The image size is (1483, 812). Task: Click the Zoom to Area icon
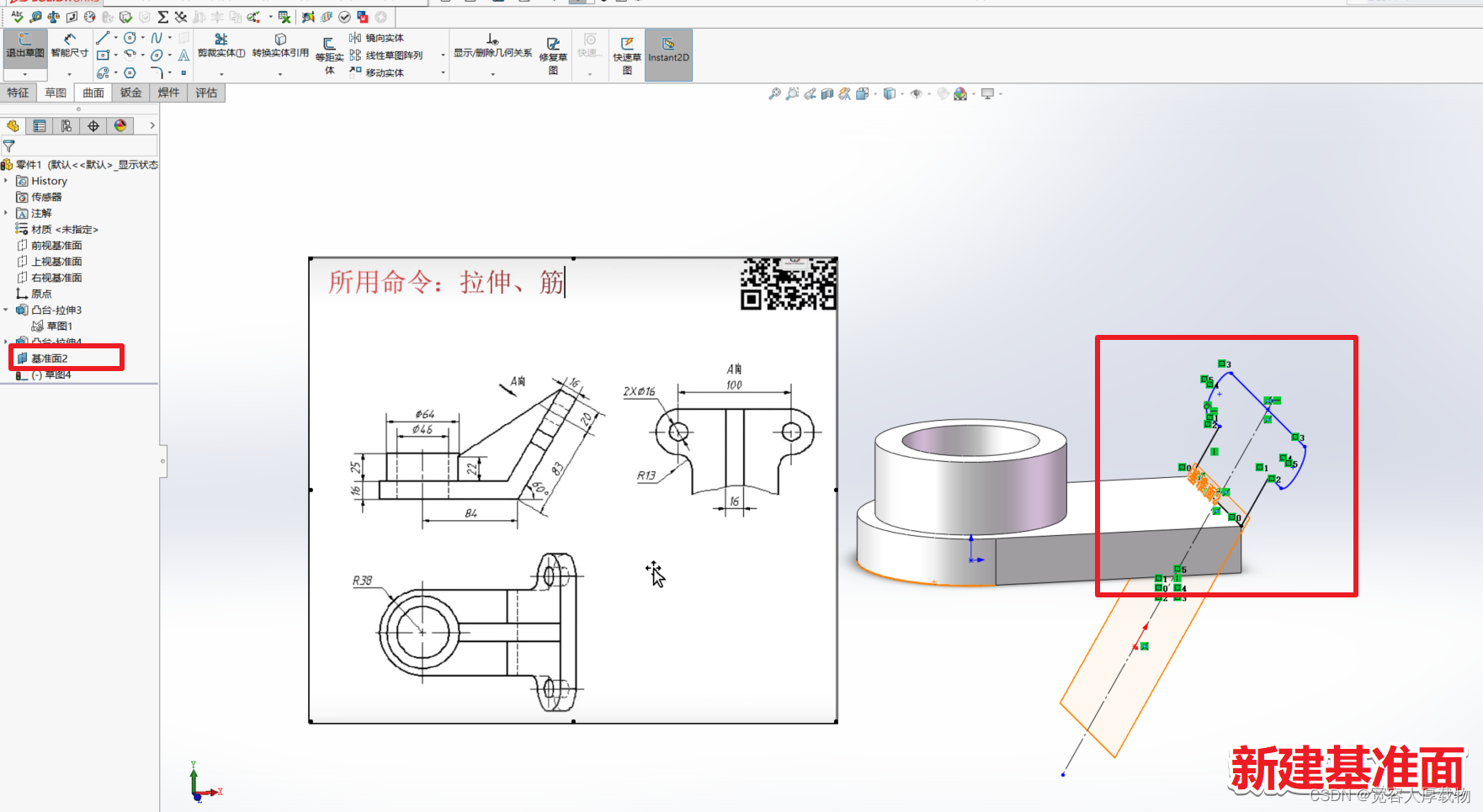(x=792, y=94)
